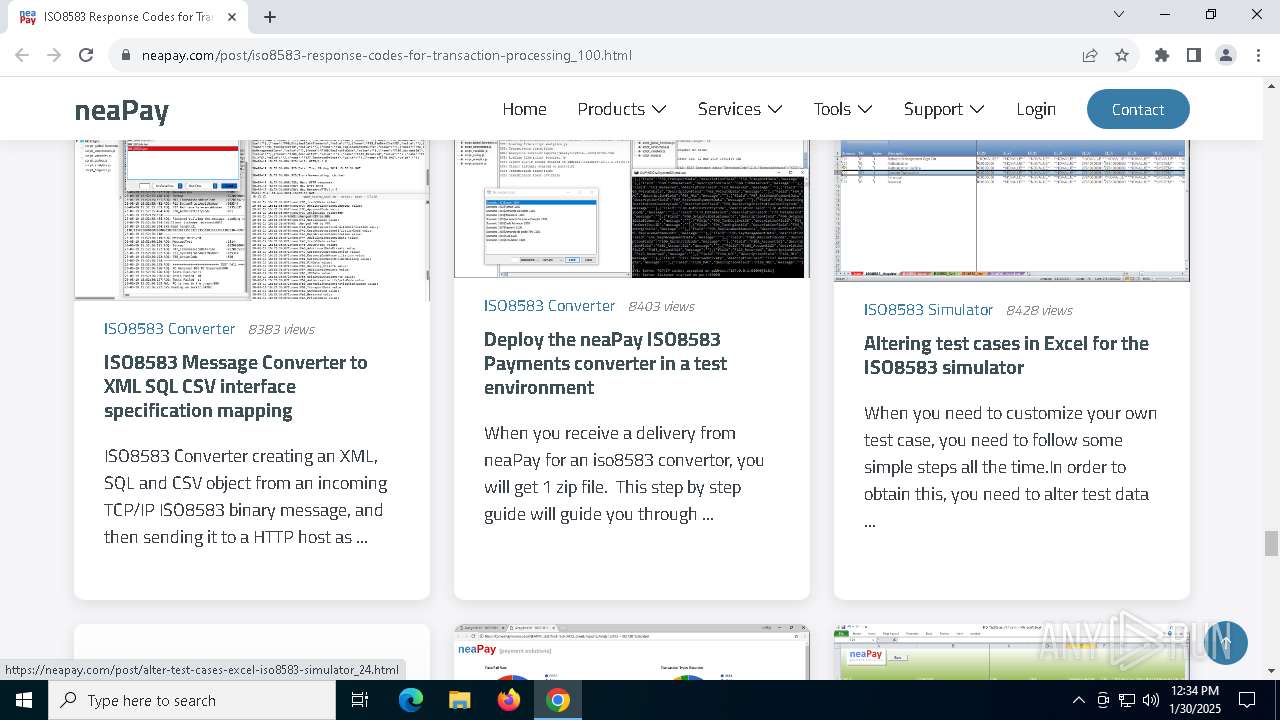The height and width of the screenshot is (720, 1280).
Task: Close the ISO8583 Response Codes tab
Action: coord(232,16)
